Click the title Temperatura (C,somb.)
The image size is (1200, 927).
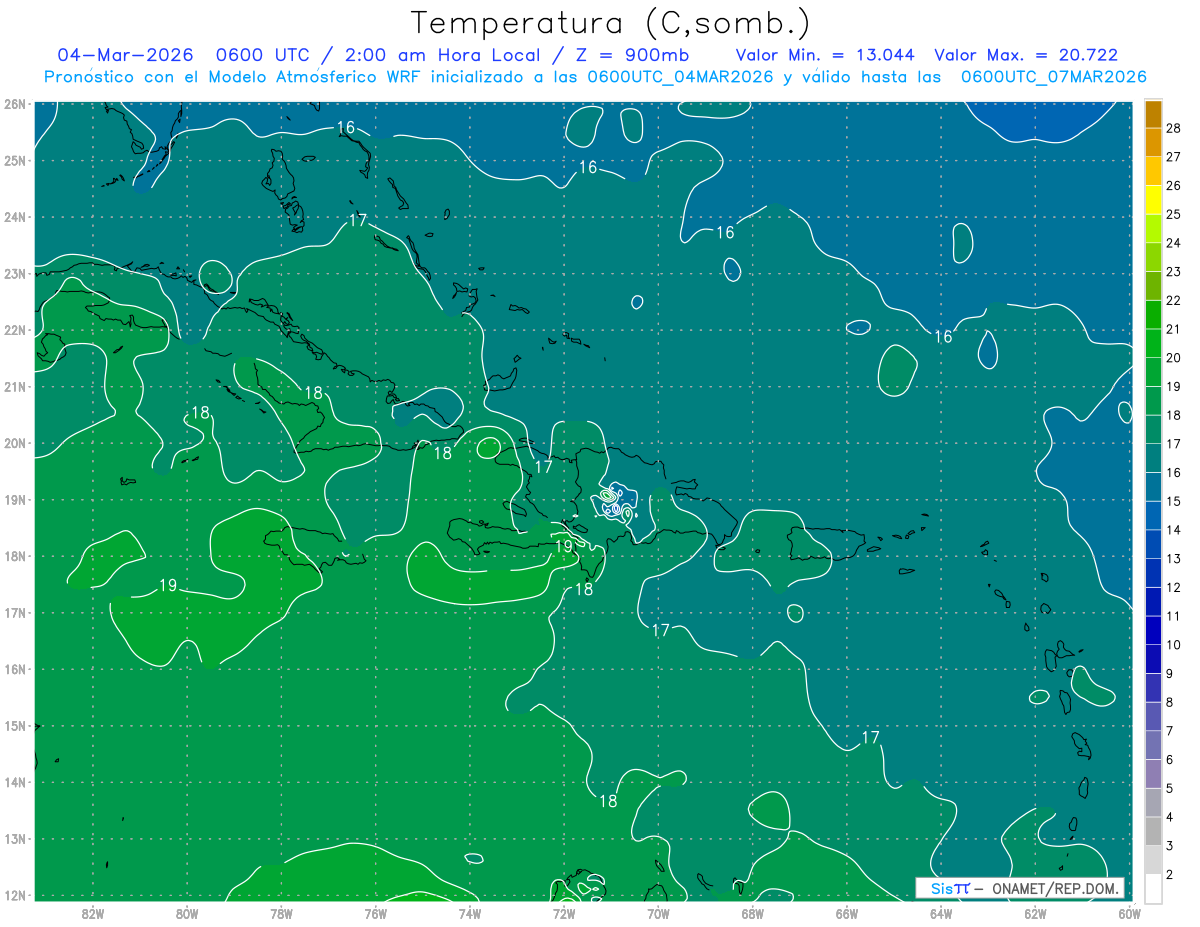pos(611,23)
